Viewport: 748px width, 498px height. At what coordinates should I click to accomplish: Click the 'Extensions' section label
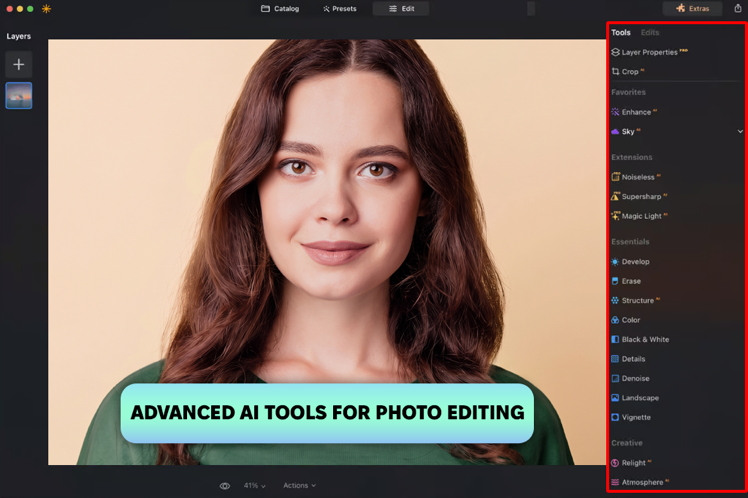click(x=632, y=157)
